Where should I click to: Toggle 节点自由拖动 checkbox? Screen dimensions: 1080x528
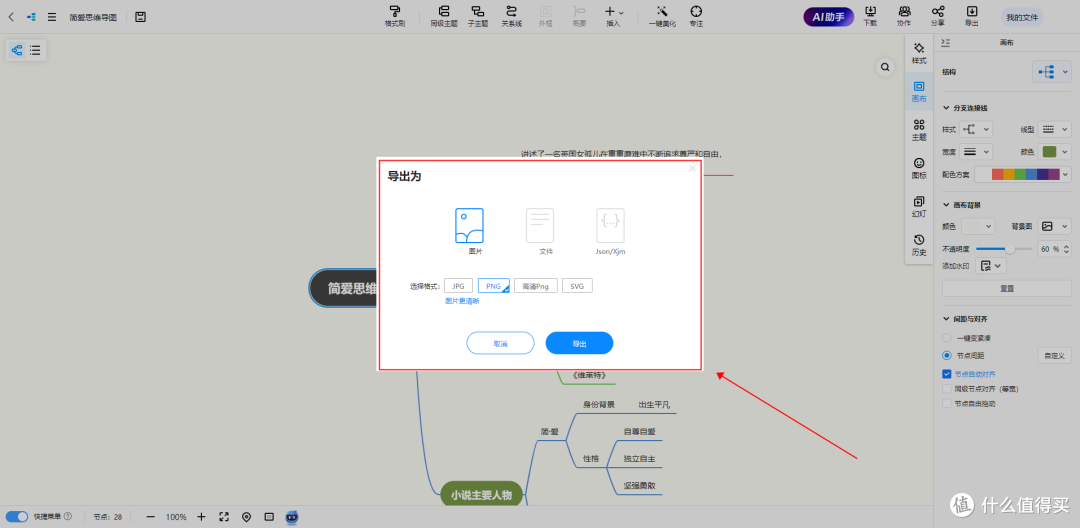(946, 403)
